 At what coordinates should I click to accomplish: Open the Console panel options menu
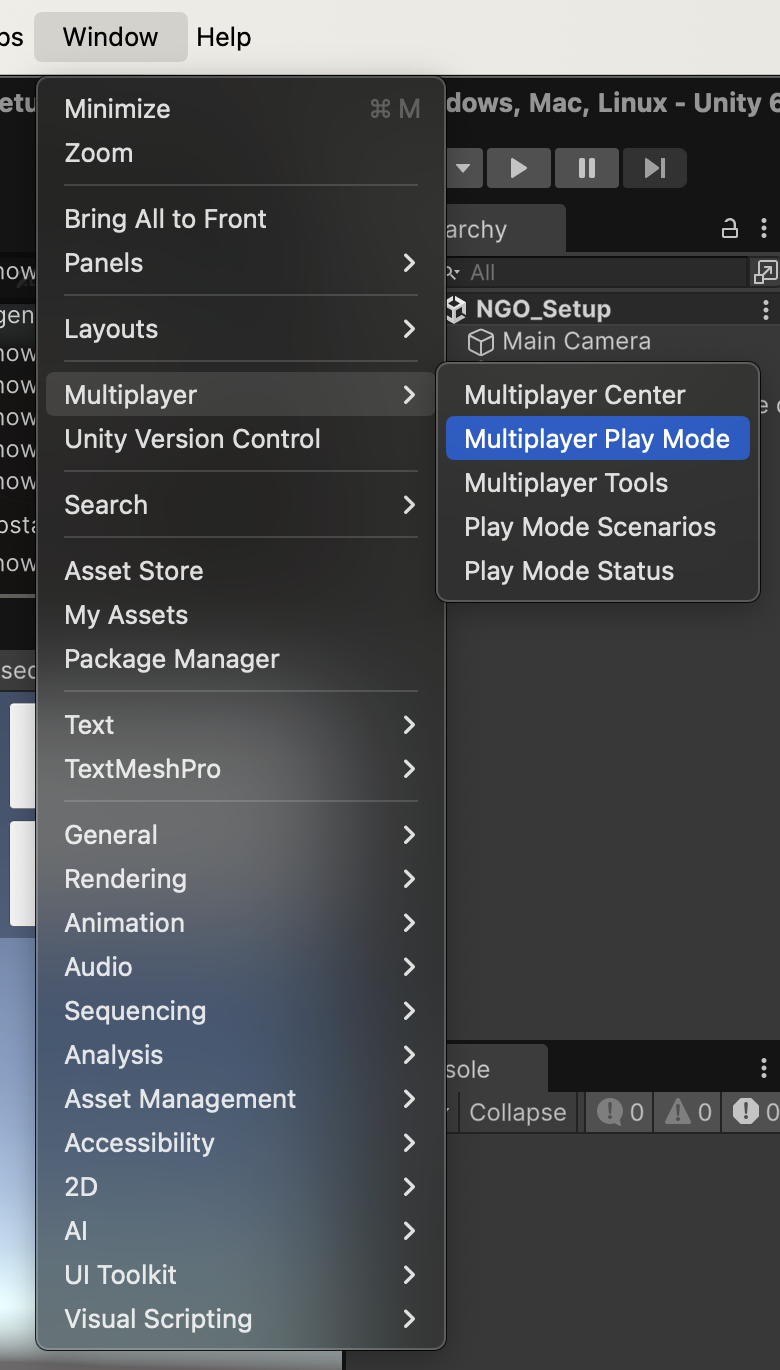764,1068
